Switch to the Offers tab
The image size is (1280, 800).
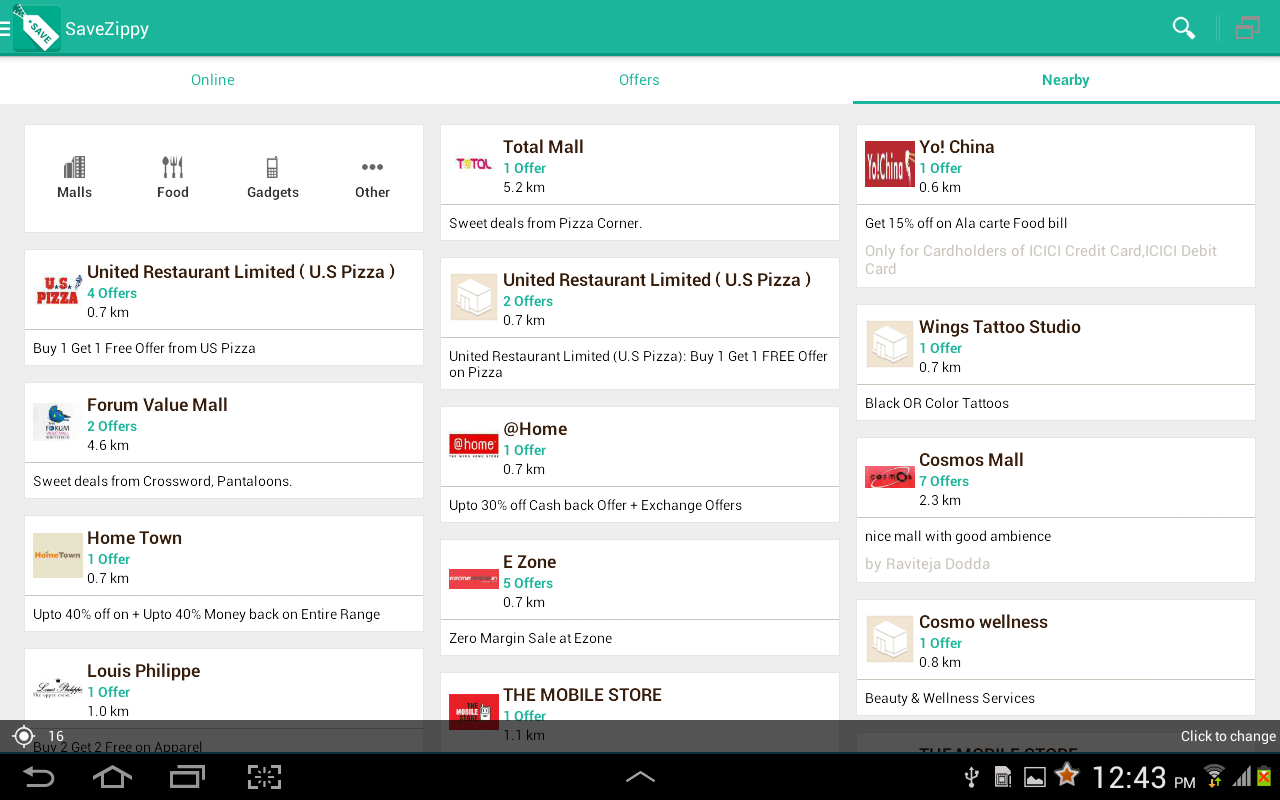click(x=639, y=80)
